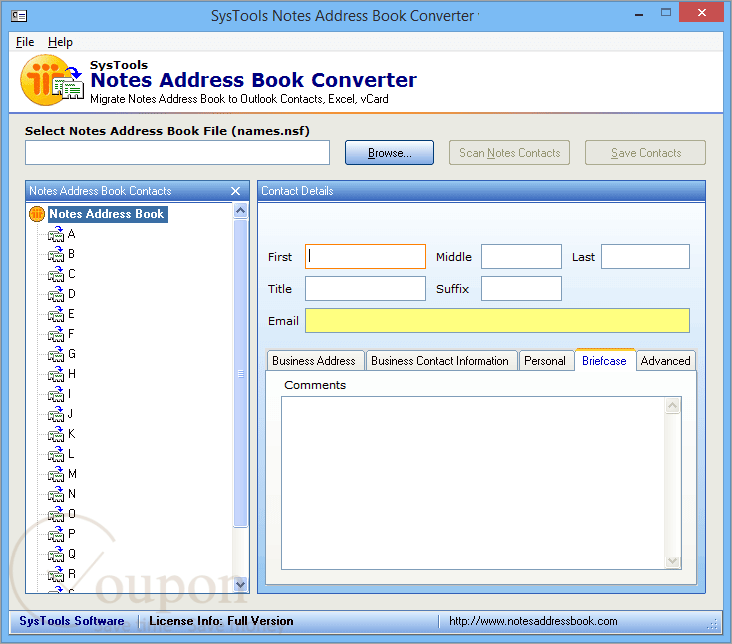Click the contact icon beside letter N

[x=56, y=494]
